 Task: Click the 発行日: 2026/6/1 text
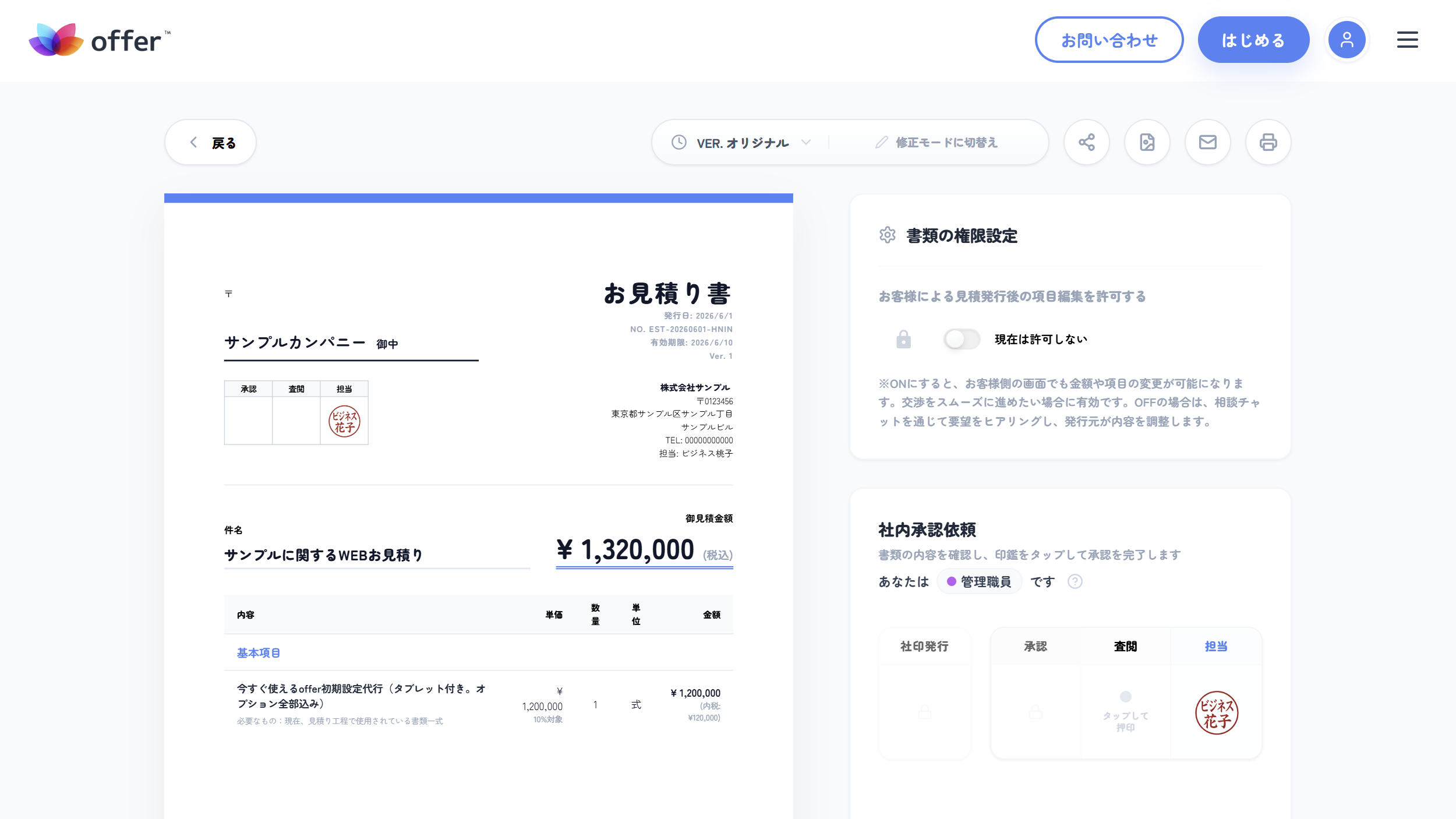tap(698, 316)
